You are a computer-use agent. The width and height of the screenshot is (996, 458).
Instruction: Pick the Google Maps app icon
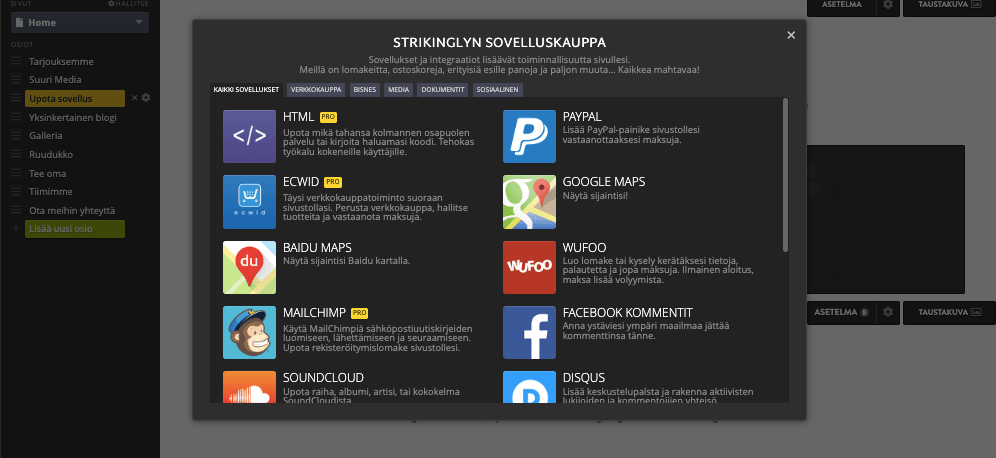point(529,202)
